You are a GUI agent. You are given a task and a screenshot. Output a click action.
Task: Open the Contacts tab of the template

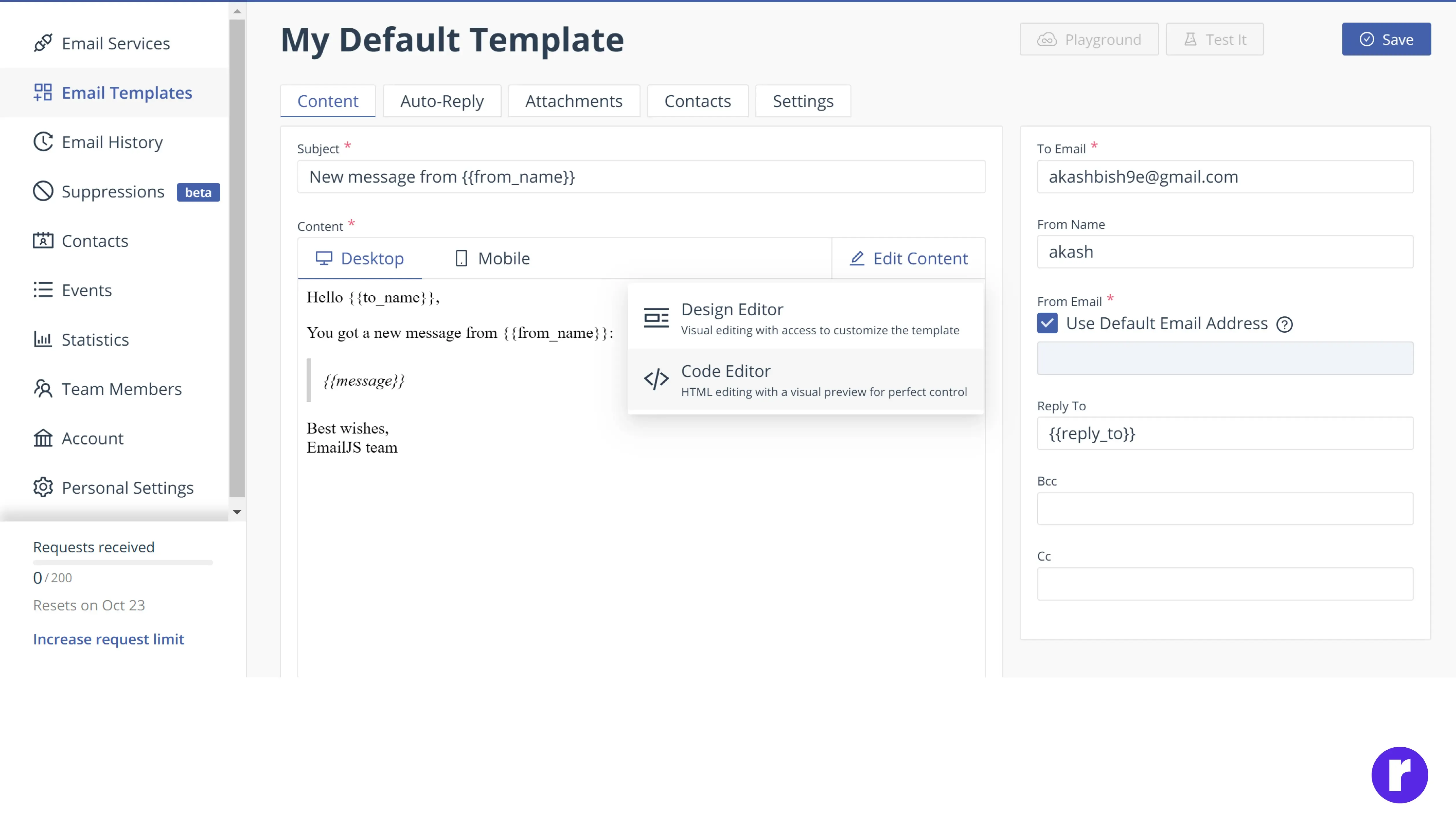tap(697, 101)
